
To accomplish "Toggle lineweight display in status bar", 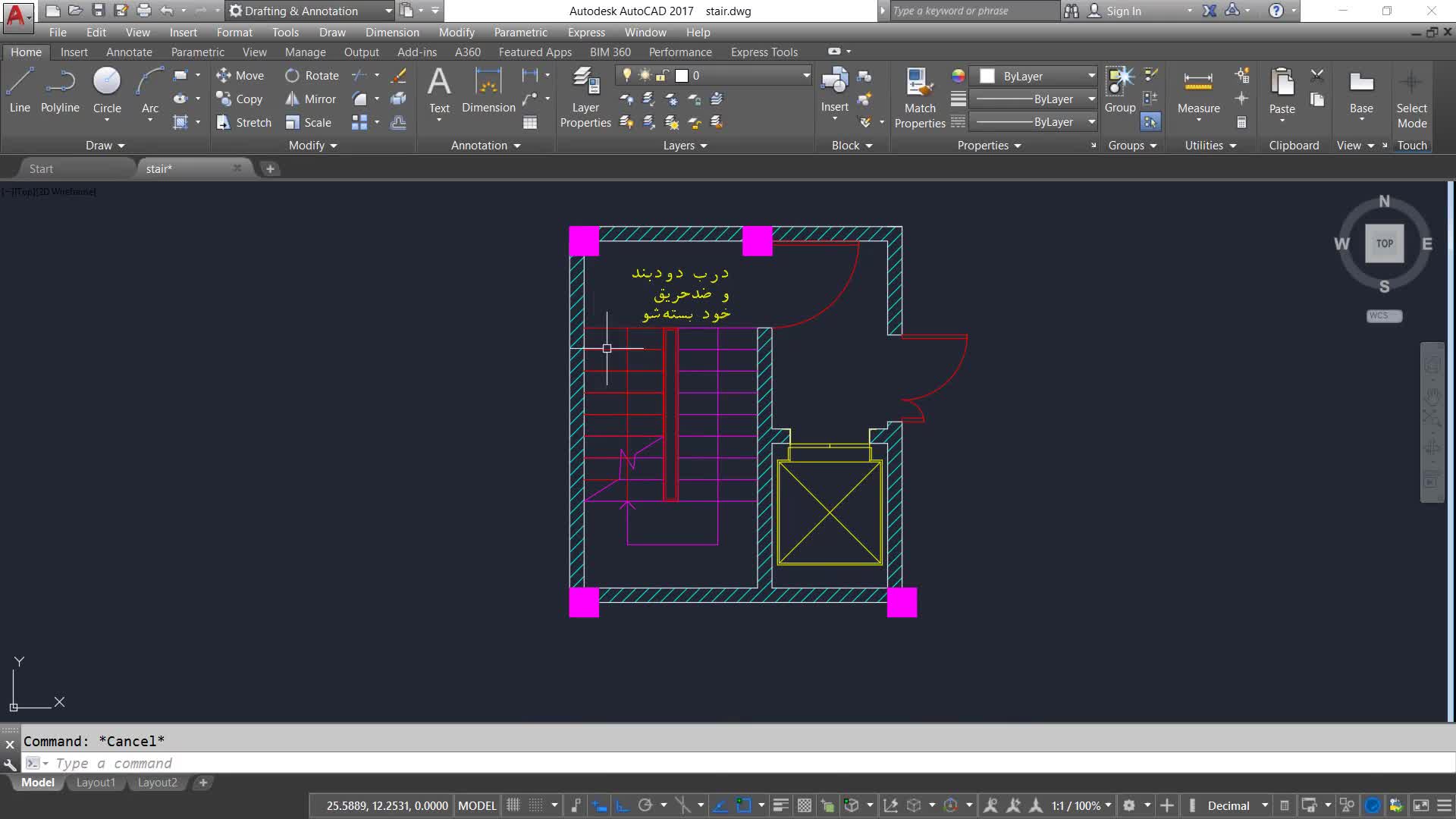I will pyautogui.click(x=780, y=805).
